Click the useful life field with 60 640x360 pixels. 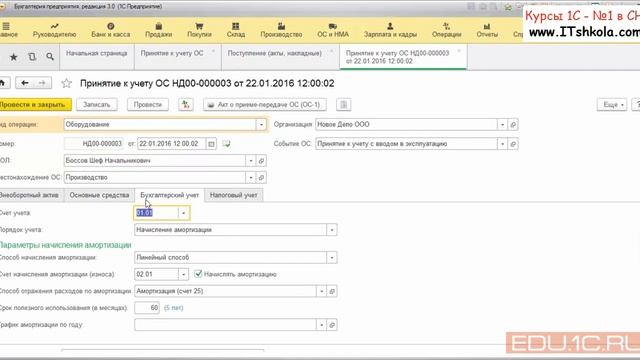pos(147,308)
